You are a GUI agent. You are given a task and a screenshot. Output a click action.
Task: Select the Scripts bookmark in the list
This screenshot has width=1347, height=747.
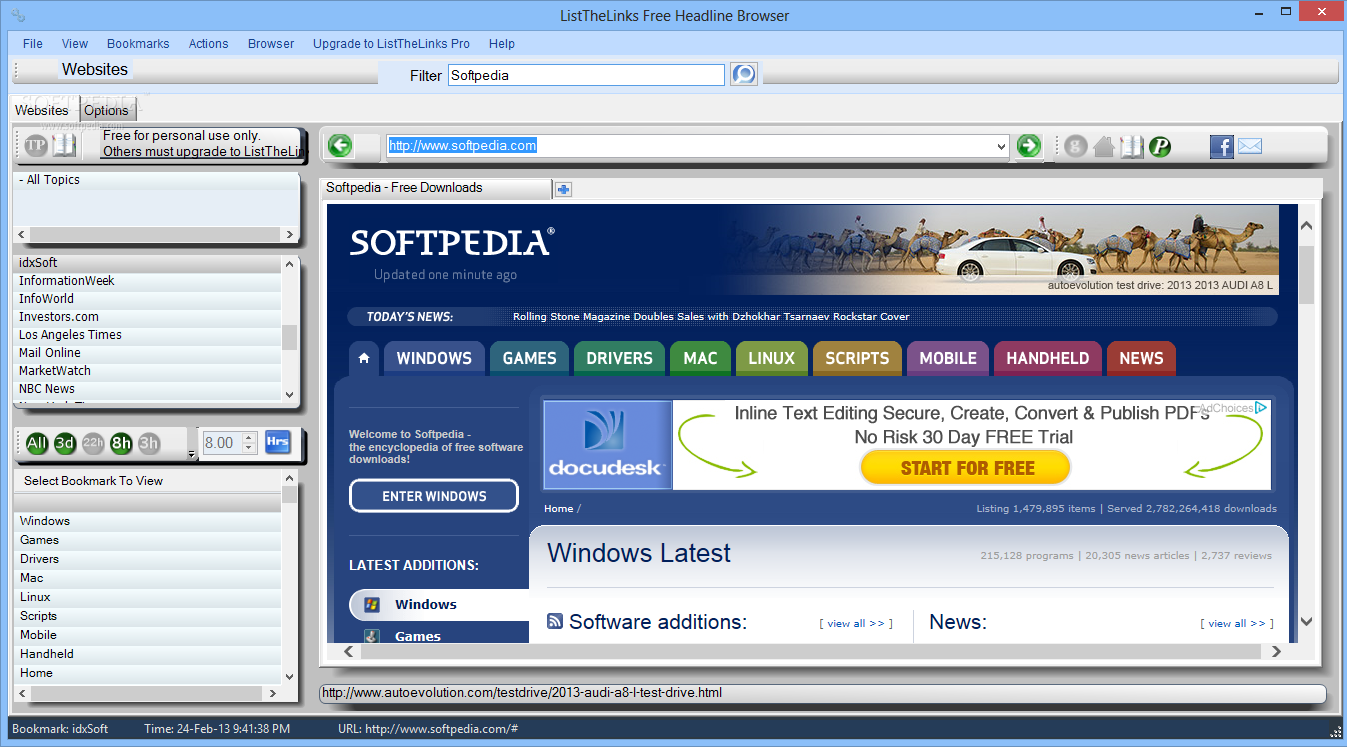point(148,616)
